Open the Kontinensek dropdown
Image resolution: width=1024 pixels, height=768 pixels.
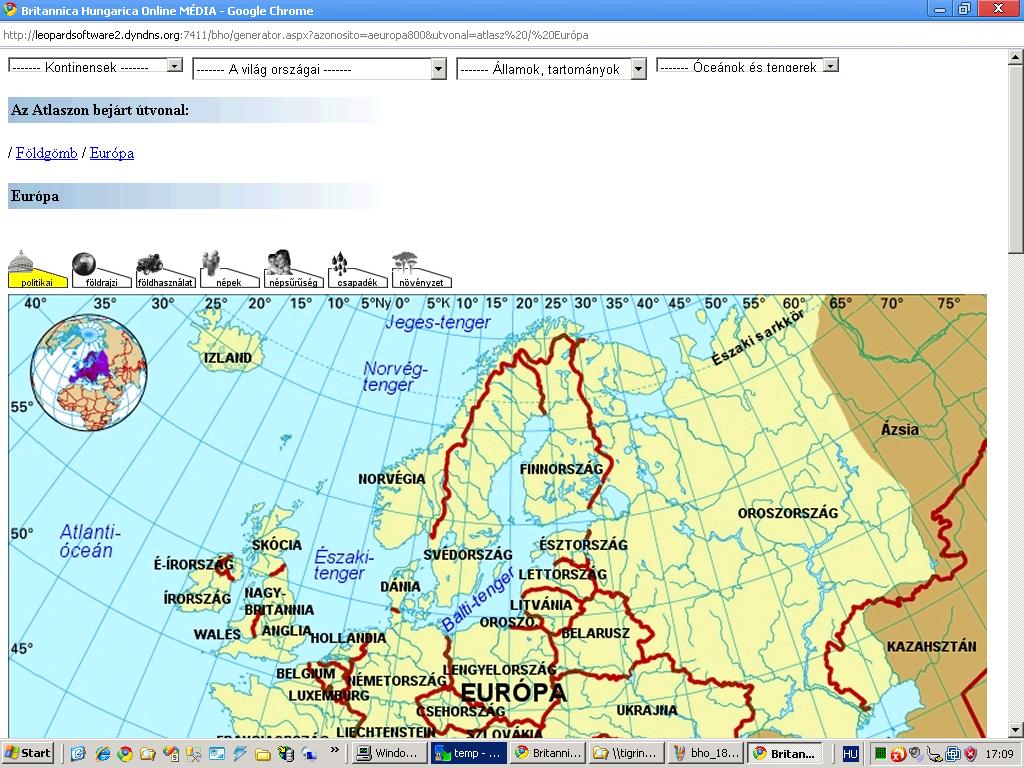pyautogui.click(x=95, y=66)
